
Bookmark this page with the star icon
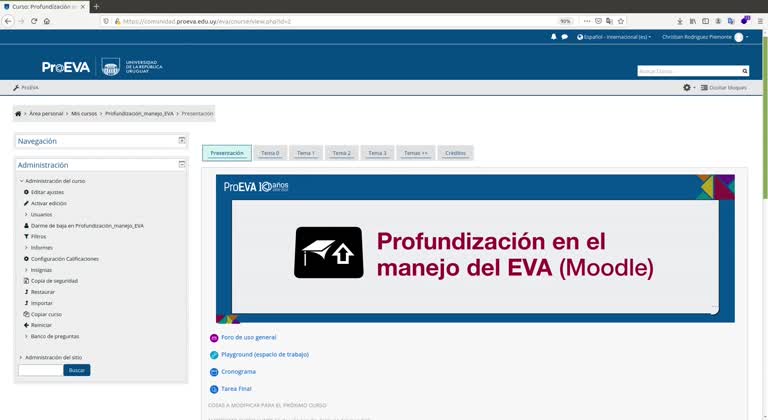click(621, 21)
